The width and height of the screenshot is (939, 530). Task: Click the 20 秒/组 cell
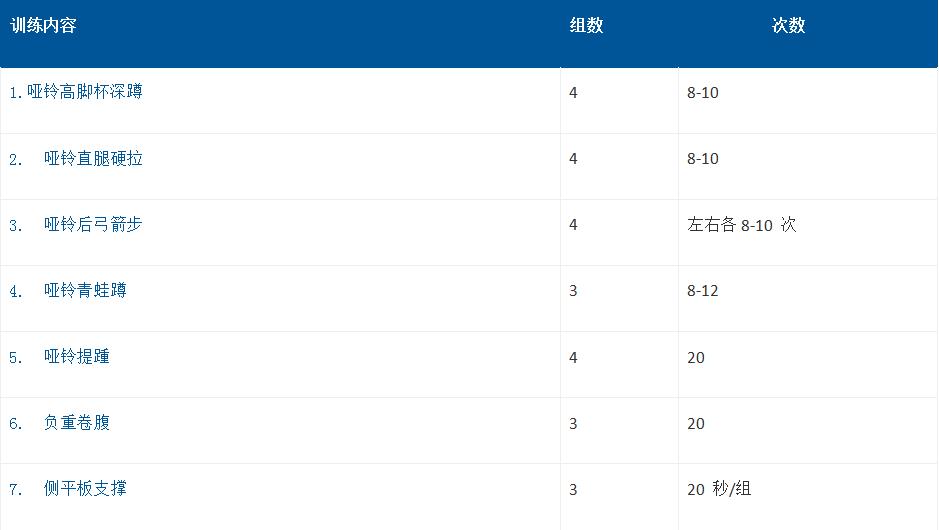point(719,489)
